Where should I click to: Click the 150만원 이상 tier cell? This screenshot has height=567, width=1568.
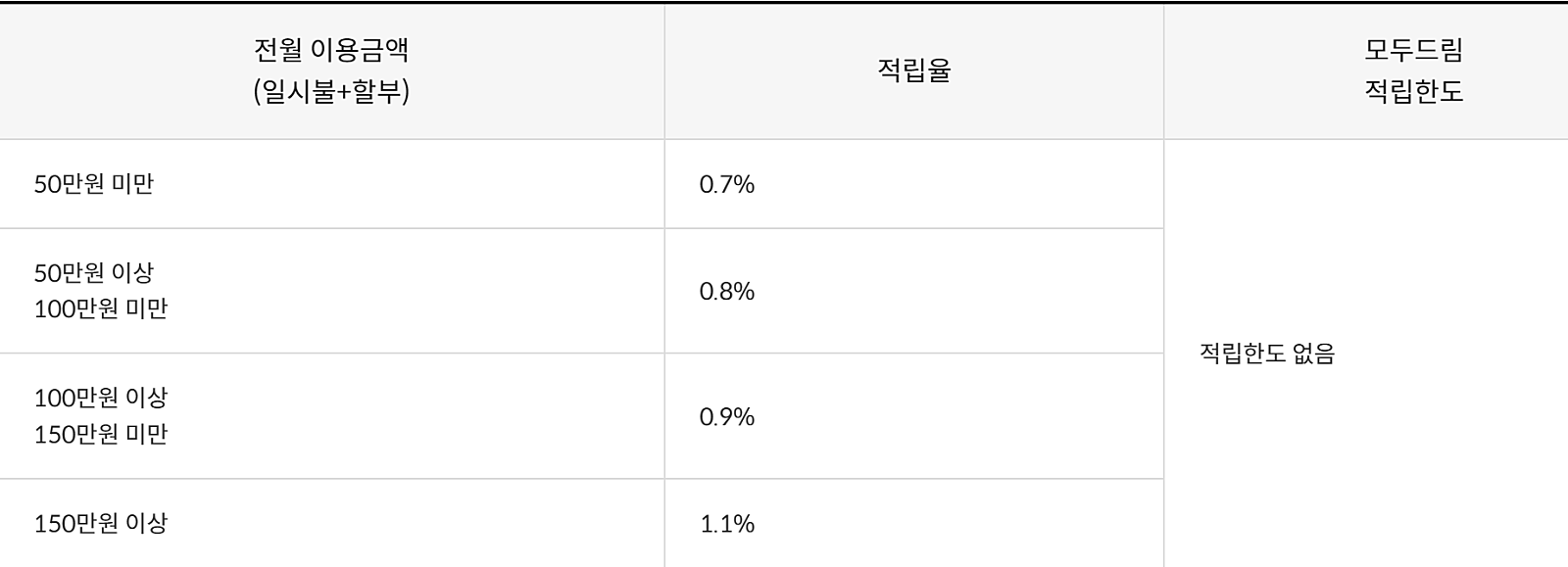click(x=101, y=523)
